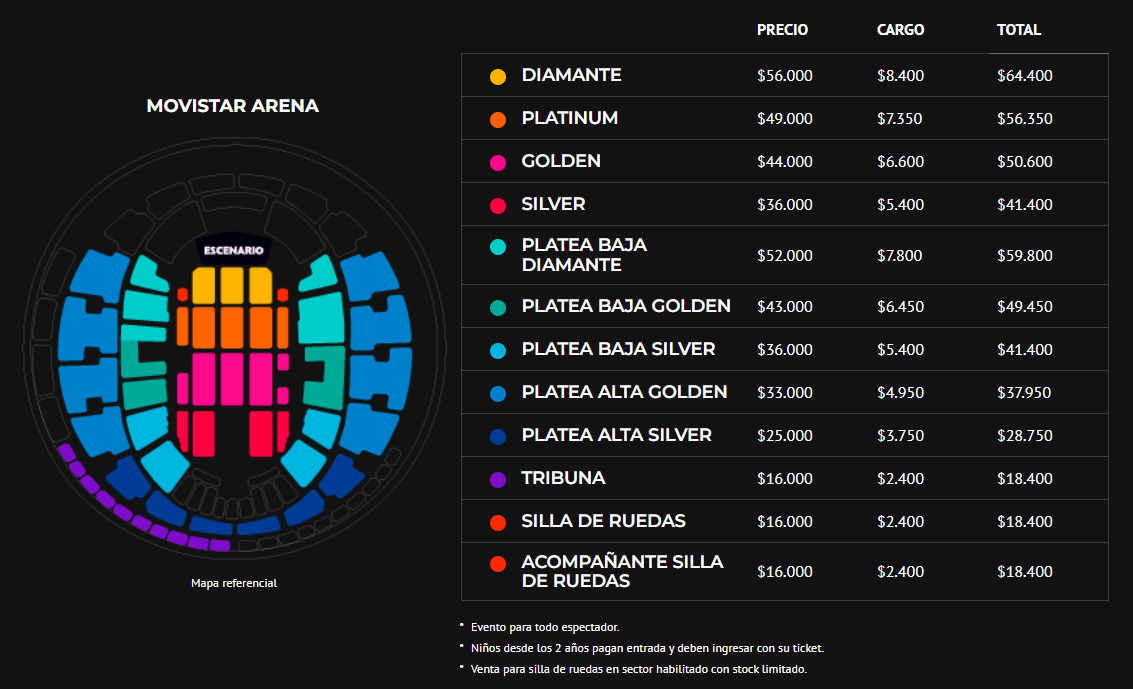This screenshot has height=689, width=1133.
Task: Click the TOTAL column header
Action: click(x=1019, y=30)
